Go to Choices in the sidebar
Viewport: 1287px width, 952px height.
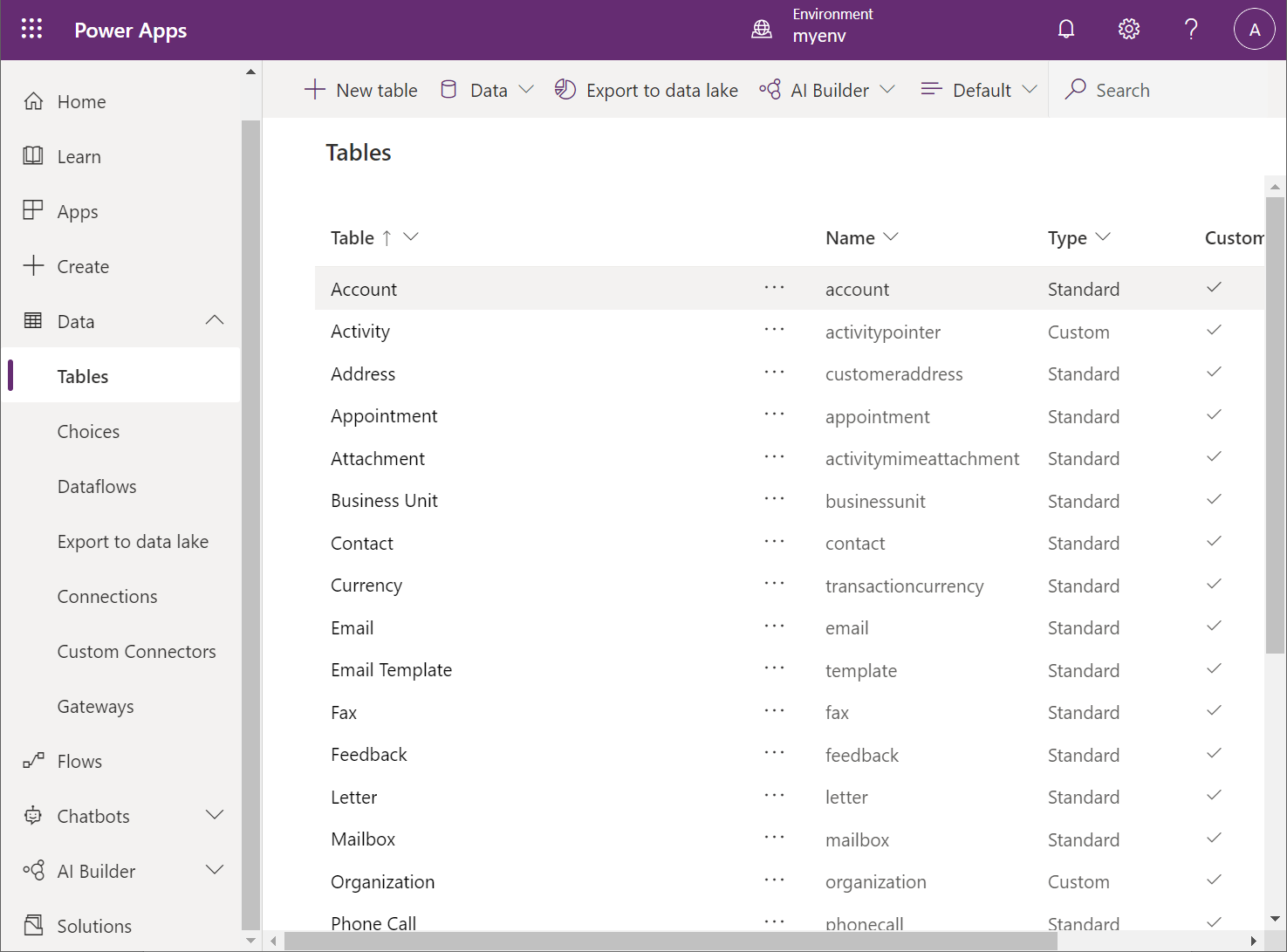tap(88, 431)
